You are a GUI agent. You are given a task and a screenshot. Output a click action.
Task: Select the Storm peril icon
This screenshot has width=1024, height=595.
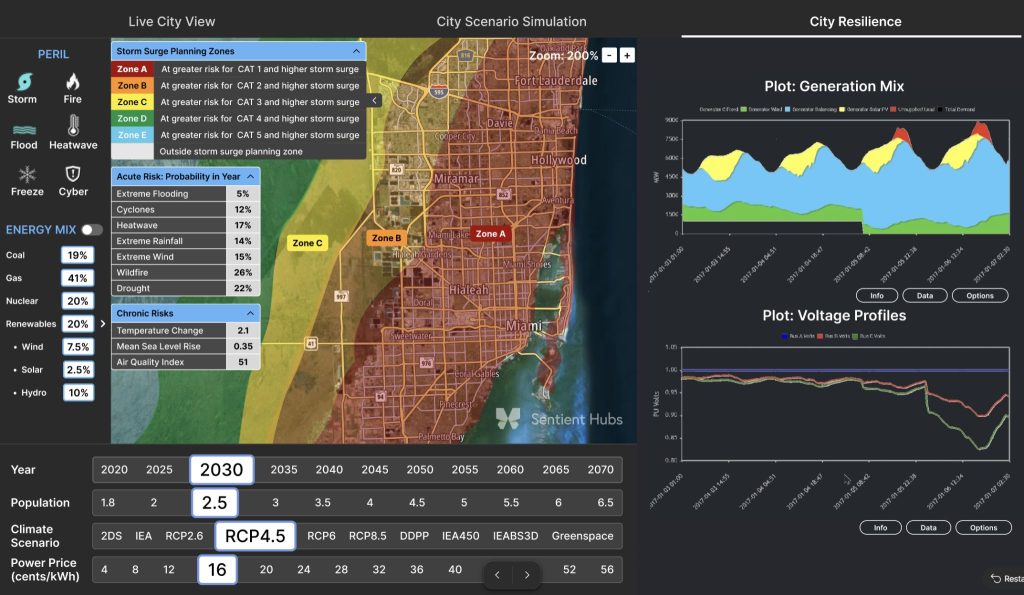(24, 82)
